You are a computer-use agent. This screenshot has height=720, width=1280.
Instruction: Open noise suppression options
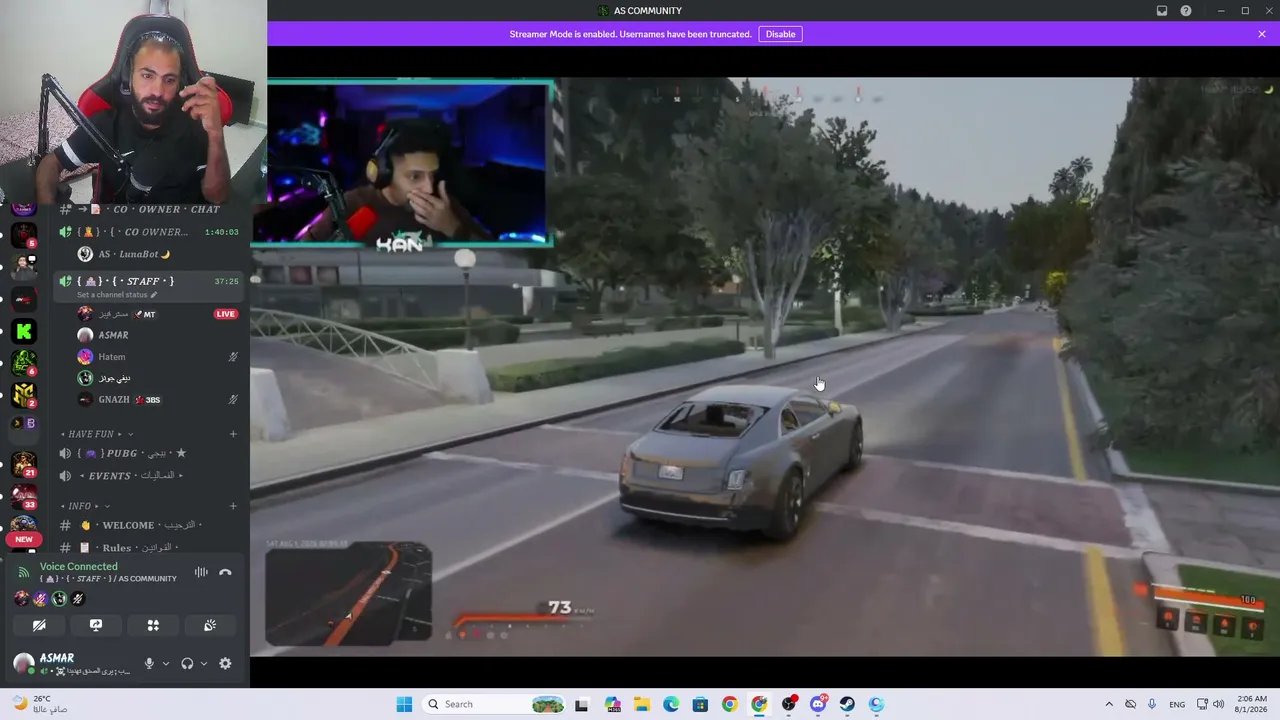(x=201, y=572)
